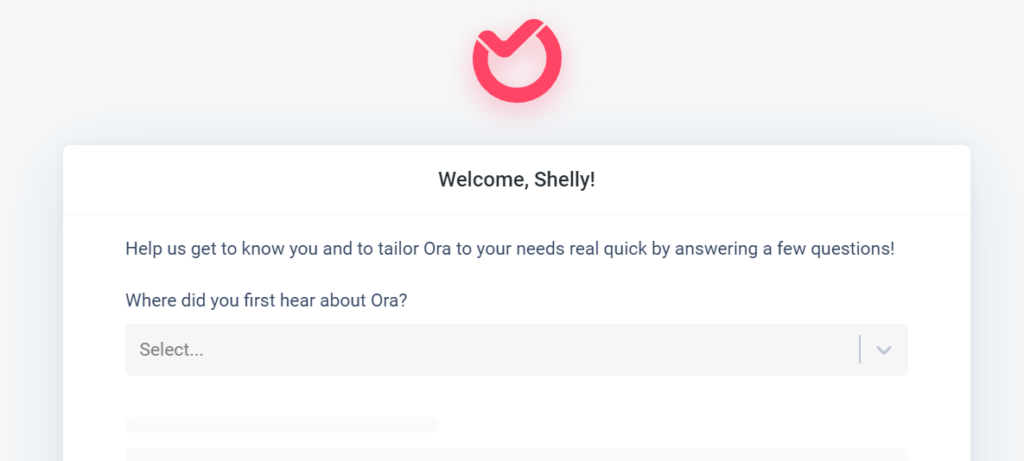Open the 'Where did you first hear' dropdown
The image size is (1024, 461).
click(x=517, y=349)
